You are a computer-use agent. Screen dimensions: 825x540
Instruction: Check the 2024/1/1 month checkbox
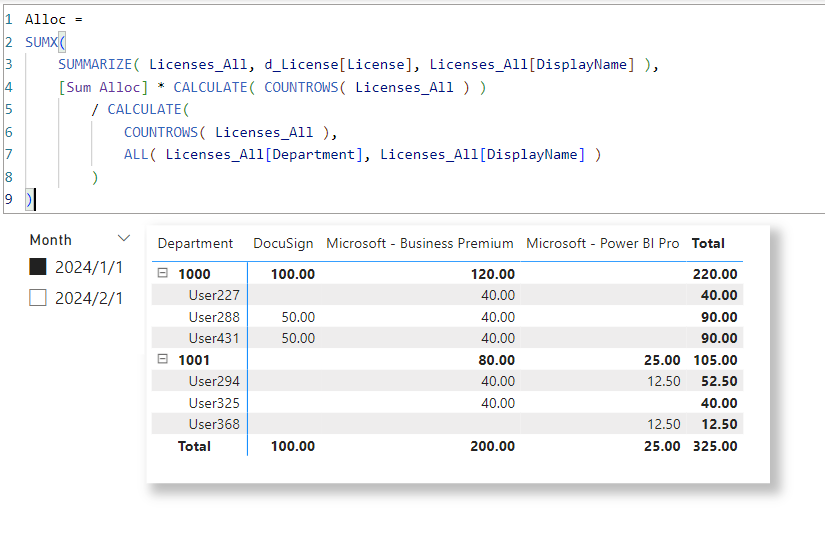click(x=38, y=267)
